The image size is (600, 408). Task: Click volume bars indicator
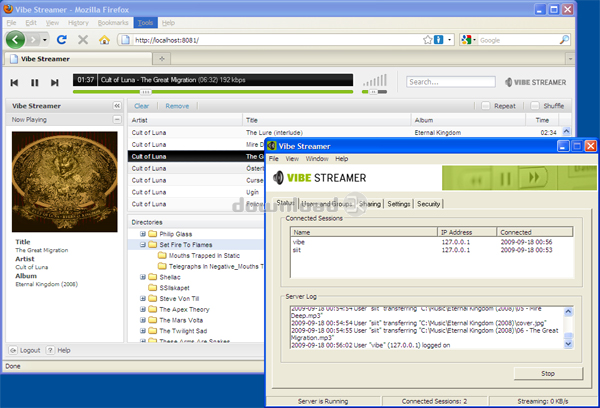click(375, 80)
